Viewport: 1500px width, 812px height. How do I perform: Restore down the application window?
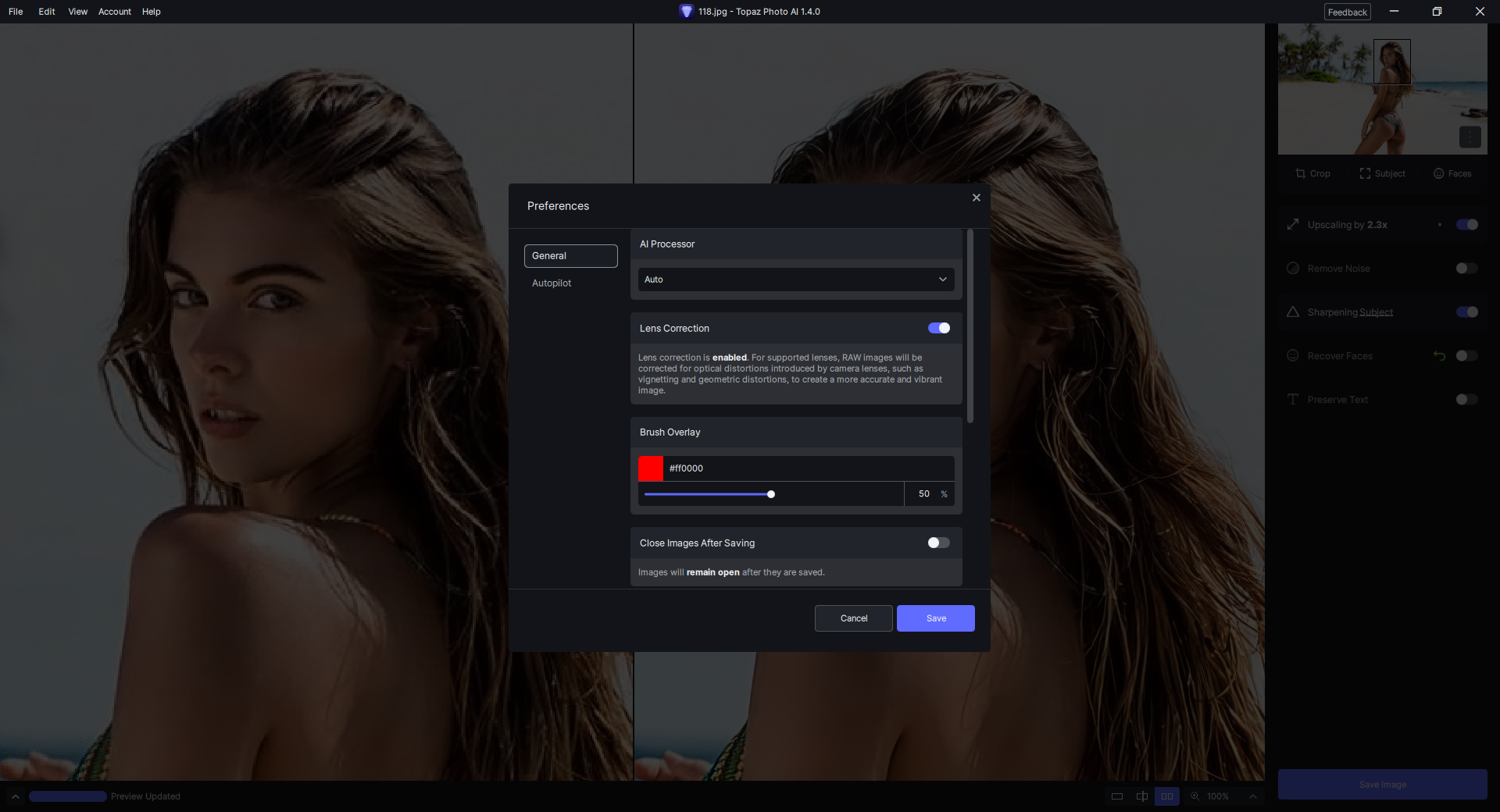[1437, 12]
